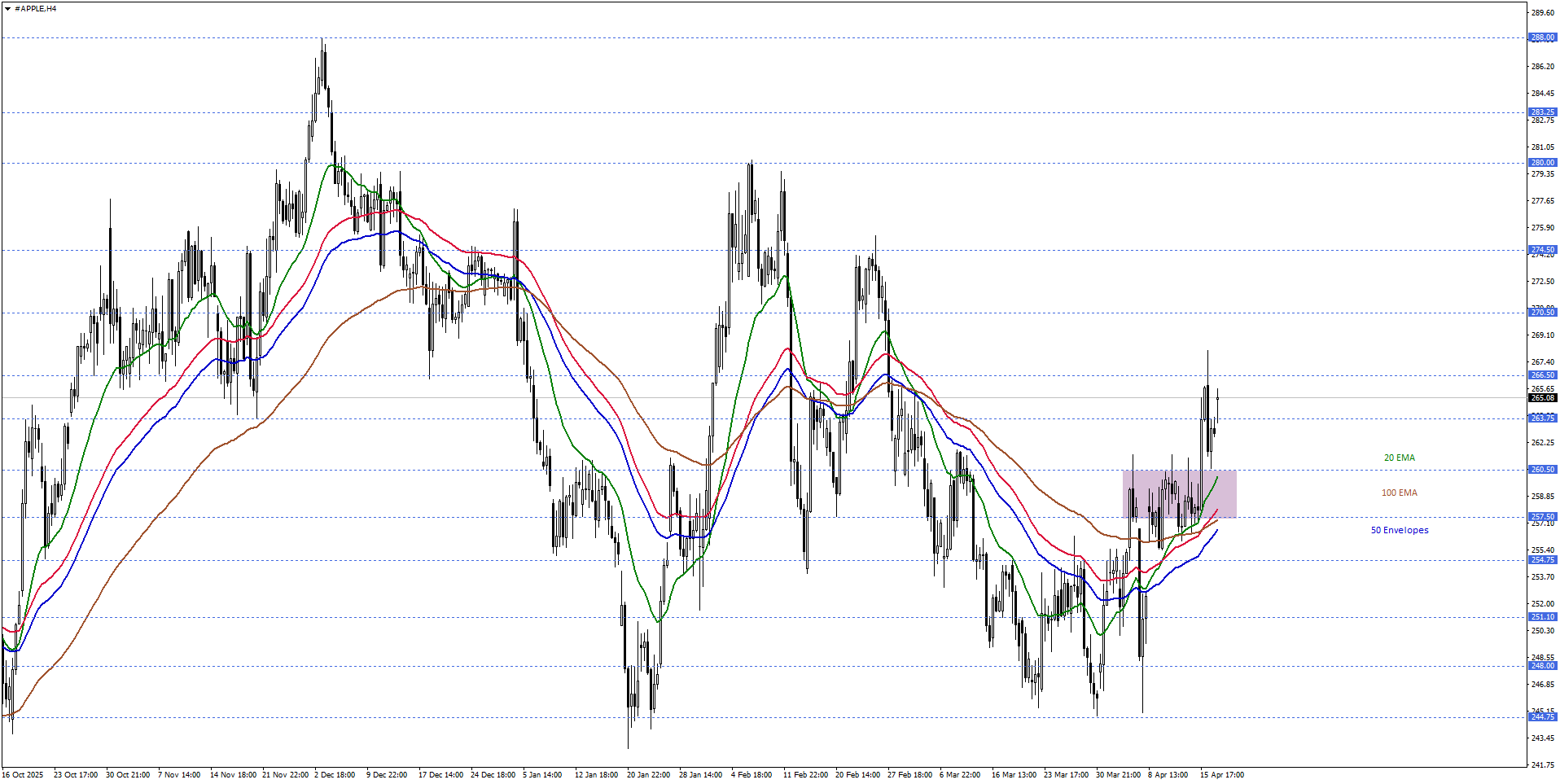Image resolution: width=1560 pixels, height=784 pixels.
Task: Select the 20 EMA text label
Action: [1399, 458]
